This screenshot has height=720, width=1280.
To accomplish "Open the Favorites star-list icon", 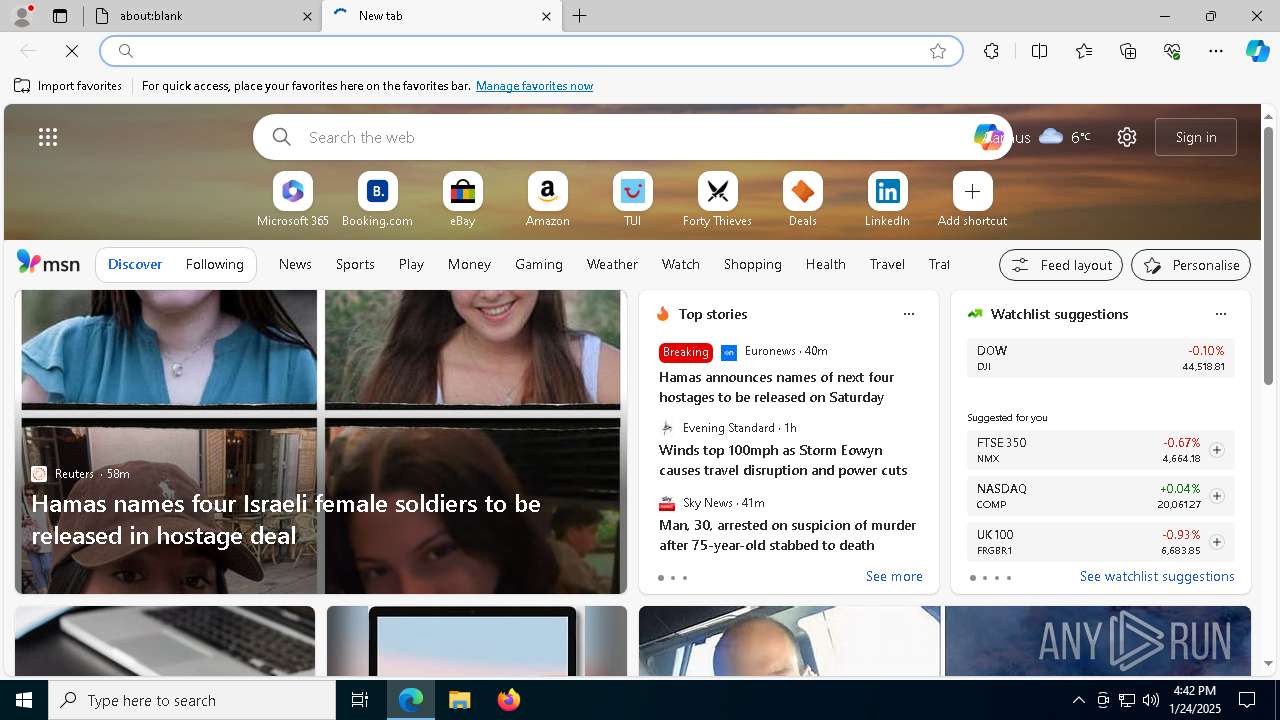I will pos(1084,51).
